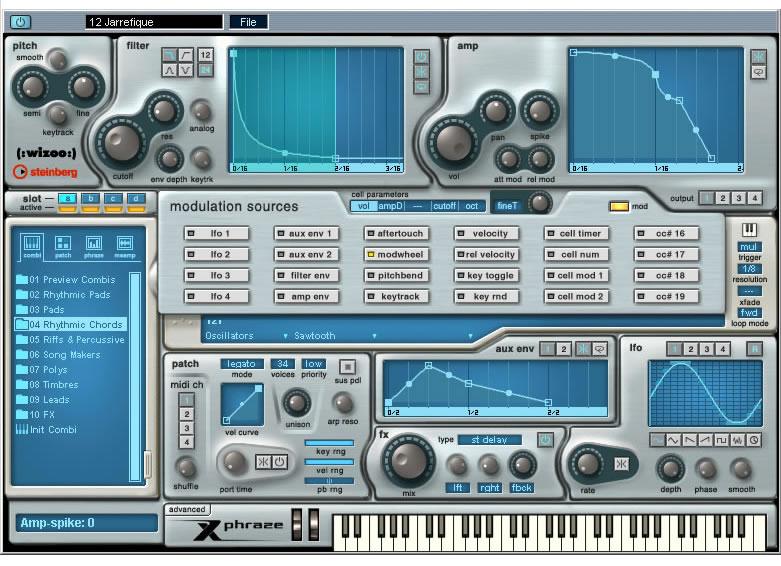Click the filter envelope loop icon
This screenshot has height=566, width=781.
click(421, 87)
